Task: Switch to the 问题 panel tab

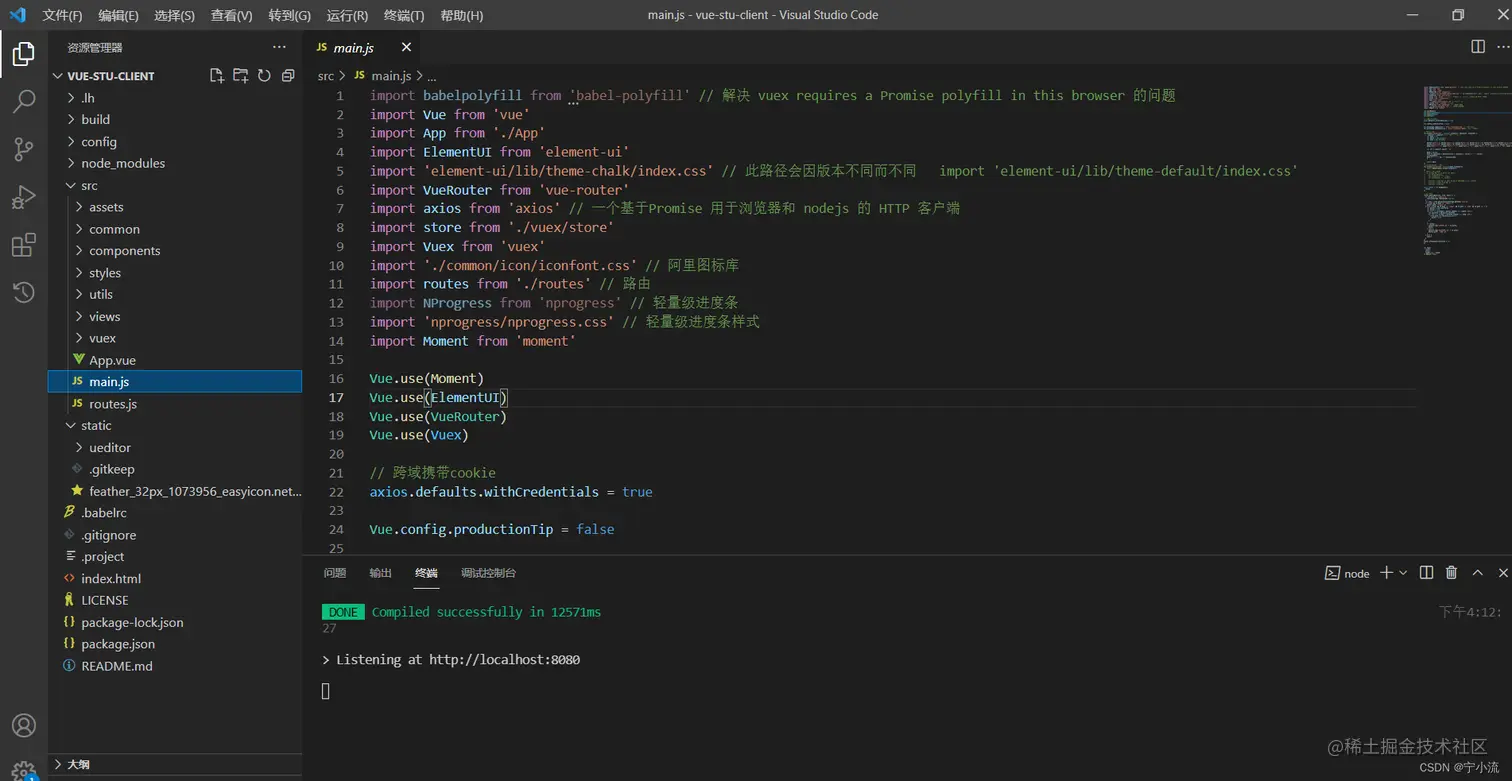Action: point(335,573)
